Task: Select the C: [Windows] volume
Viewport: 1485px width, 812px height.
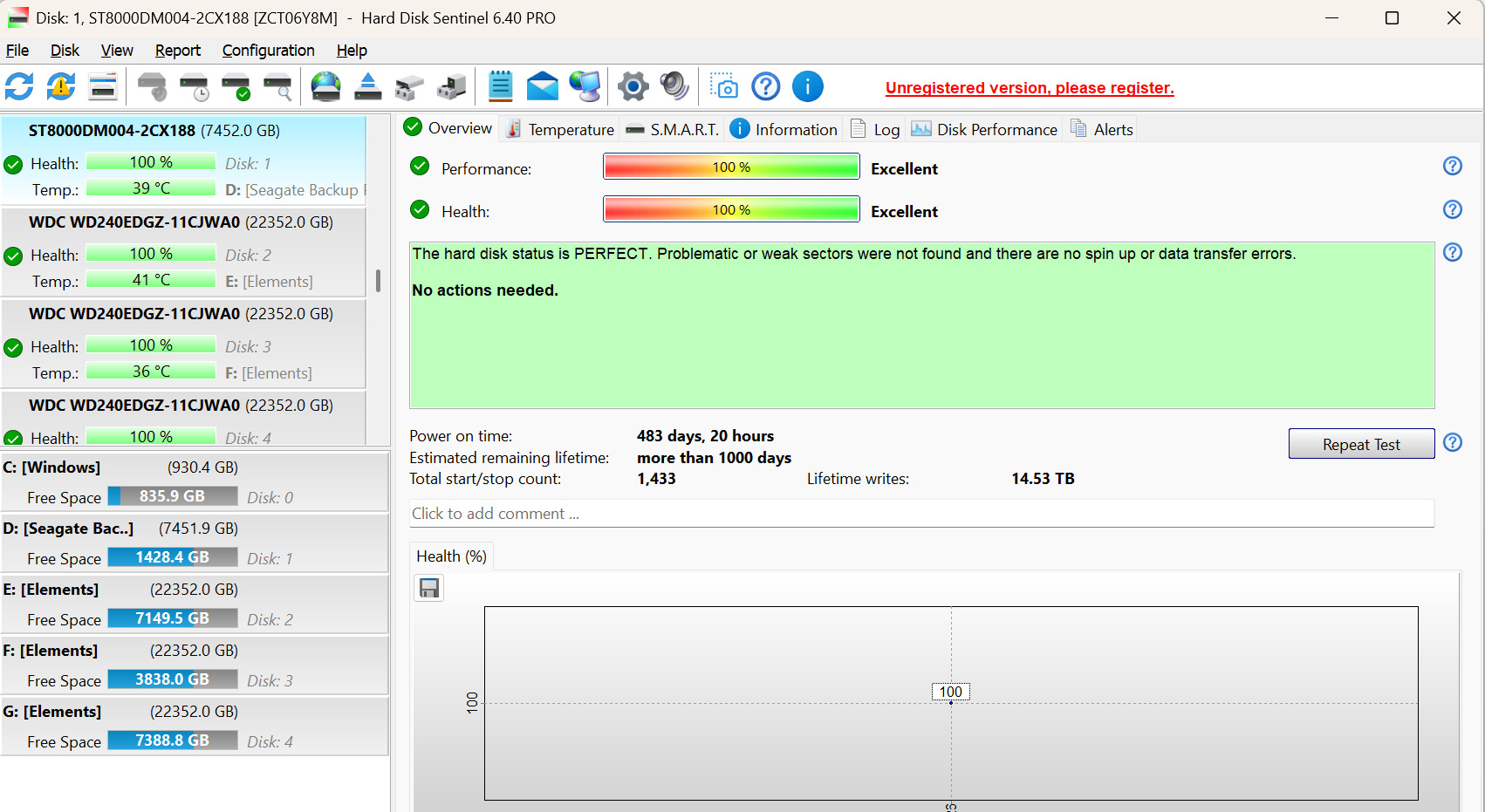Action: [195, 481]
